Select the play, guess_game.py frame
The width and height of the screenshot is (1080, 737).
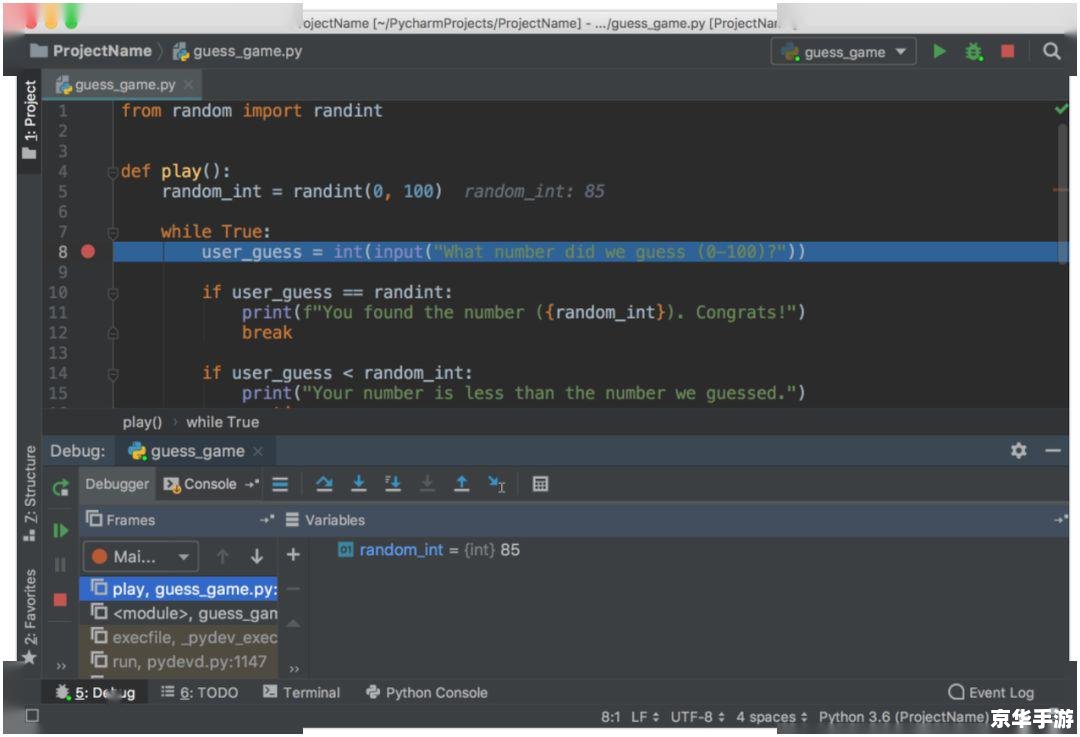click(178, 589)
